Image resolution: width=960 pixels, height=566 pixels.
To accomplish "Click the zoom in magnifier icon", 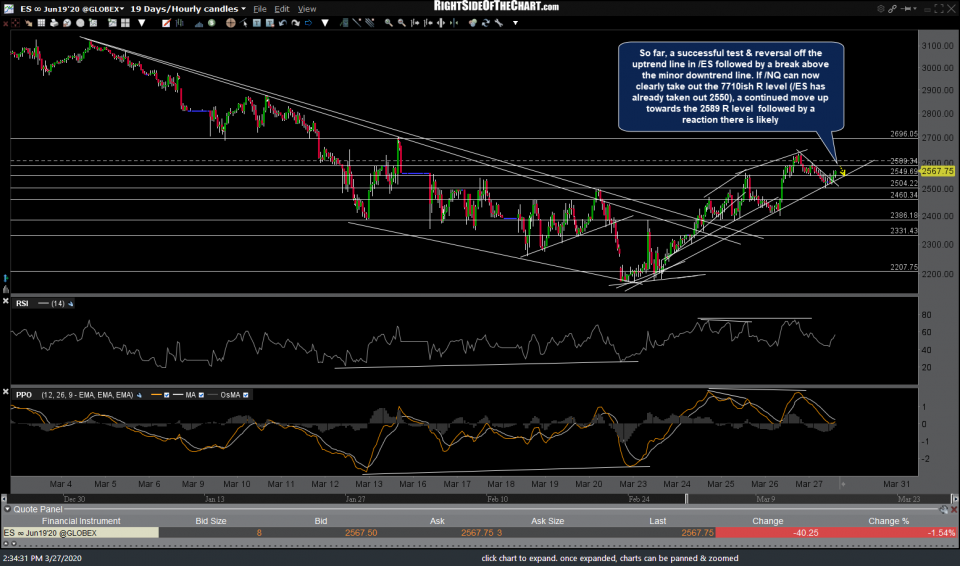I will (389, 23).
